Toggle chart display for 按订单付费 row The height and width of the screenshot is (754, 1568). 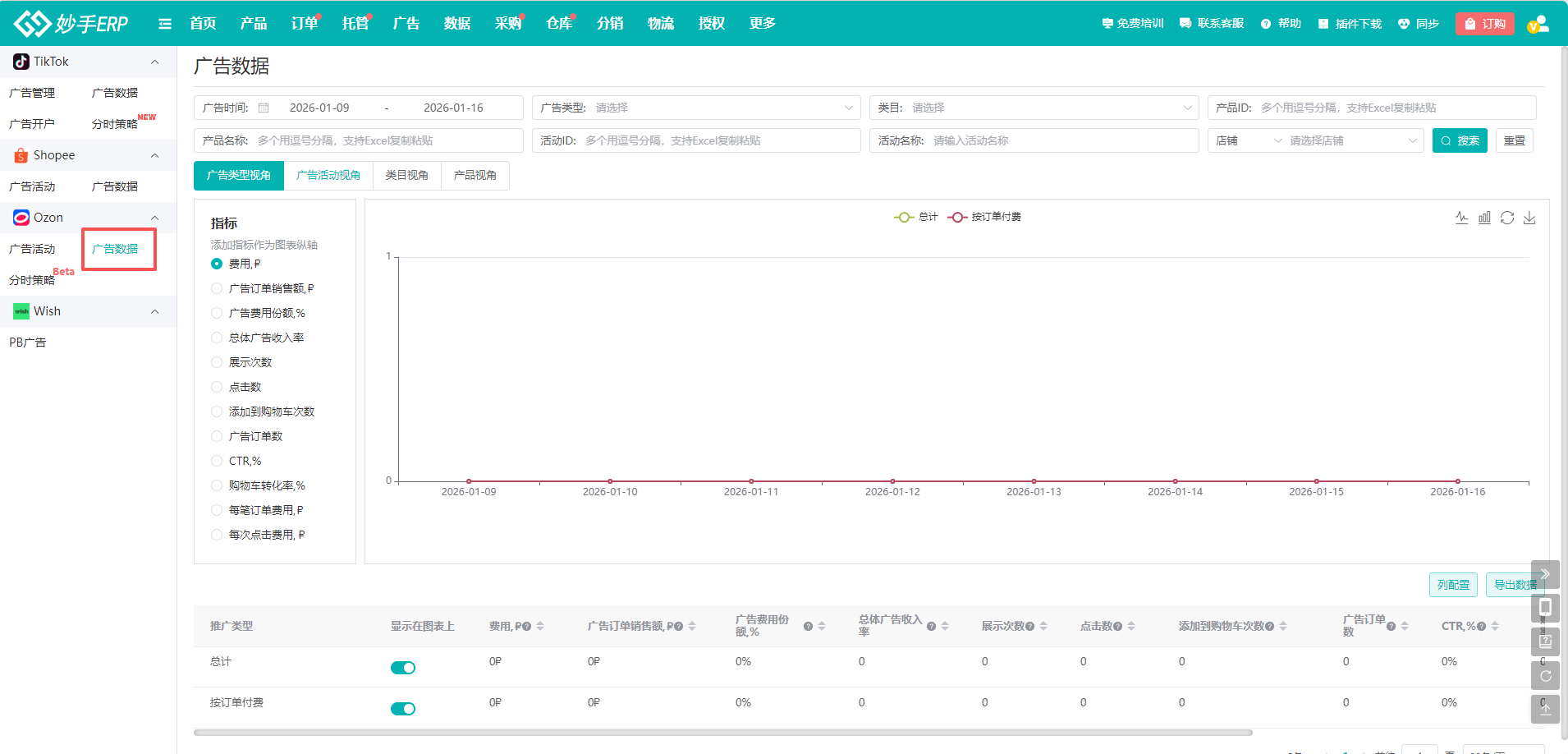(x=403, y=709)
